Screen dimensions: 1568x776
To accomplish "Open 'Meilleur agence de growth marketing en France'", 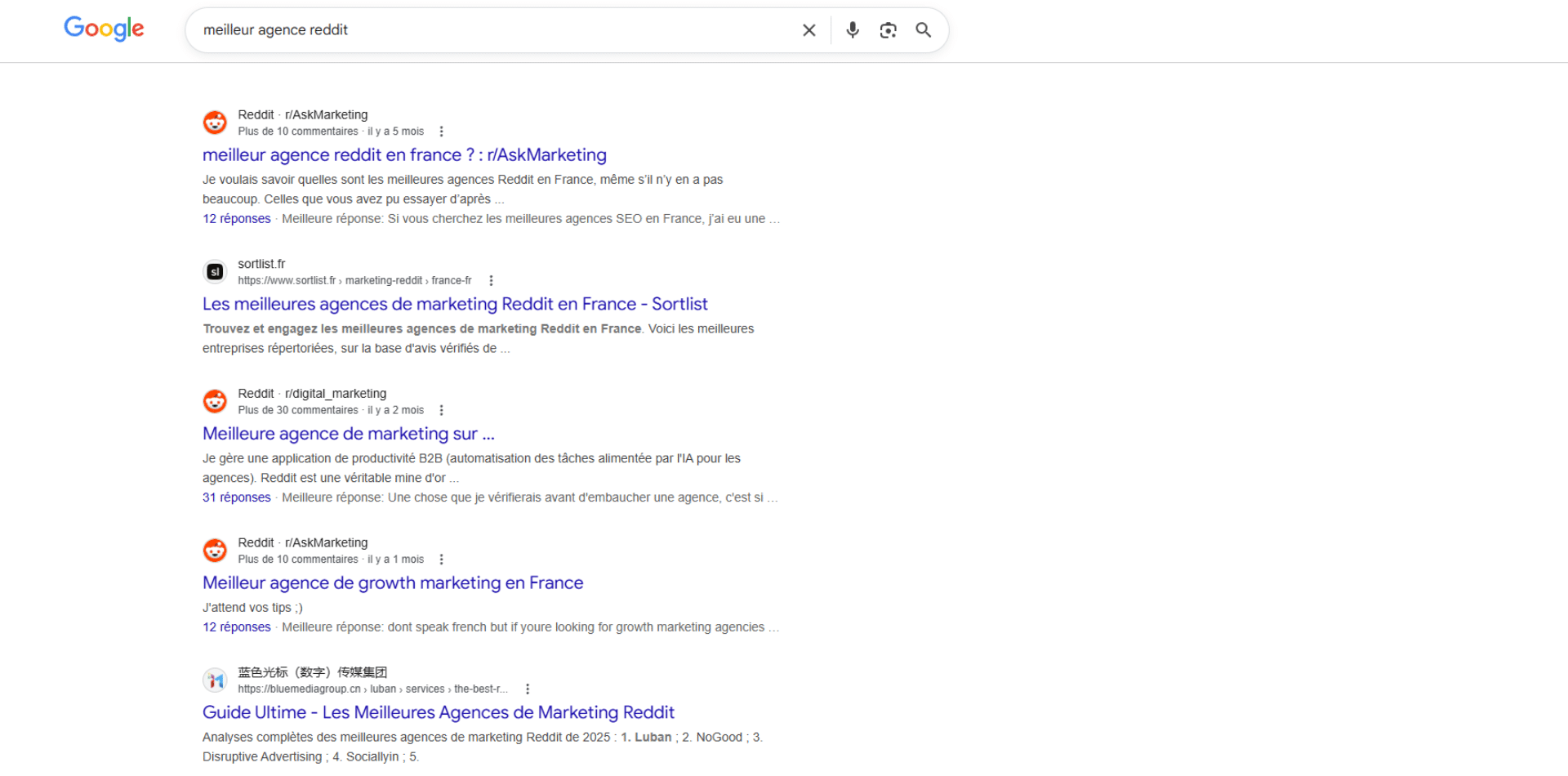I will click(393, 583).
